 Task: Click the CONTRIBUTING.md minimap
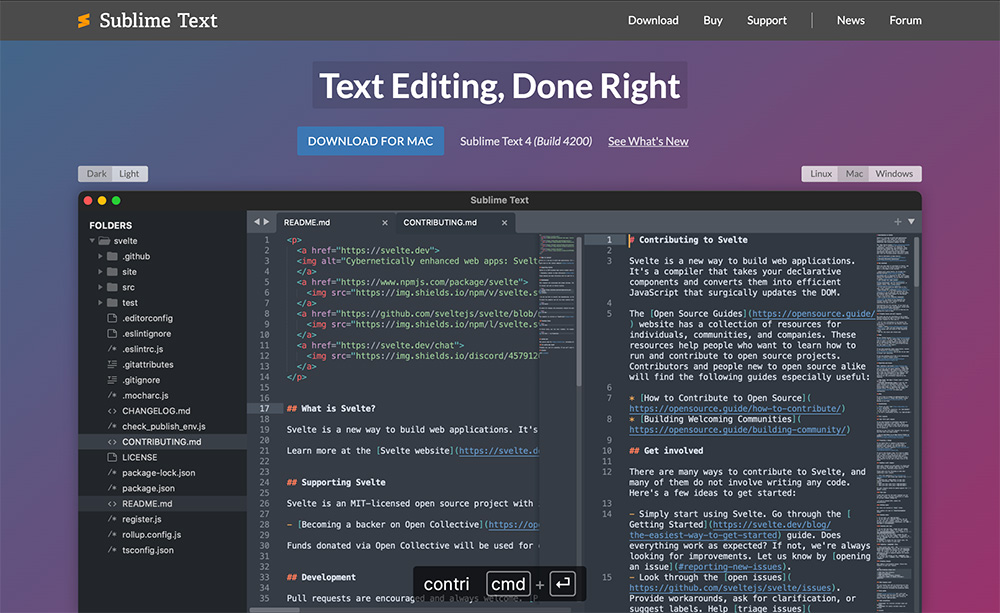893,423
